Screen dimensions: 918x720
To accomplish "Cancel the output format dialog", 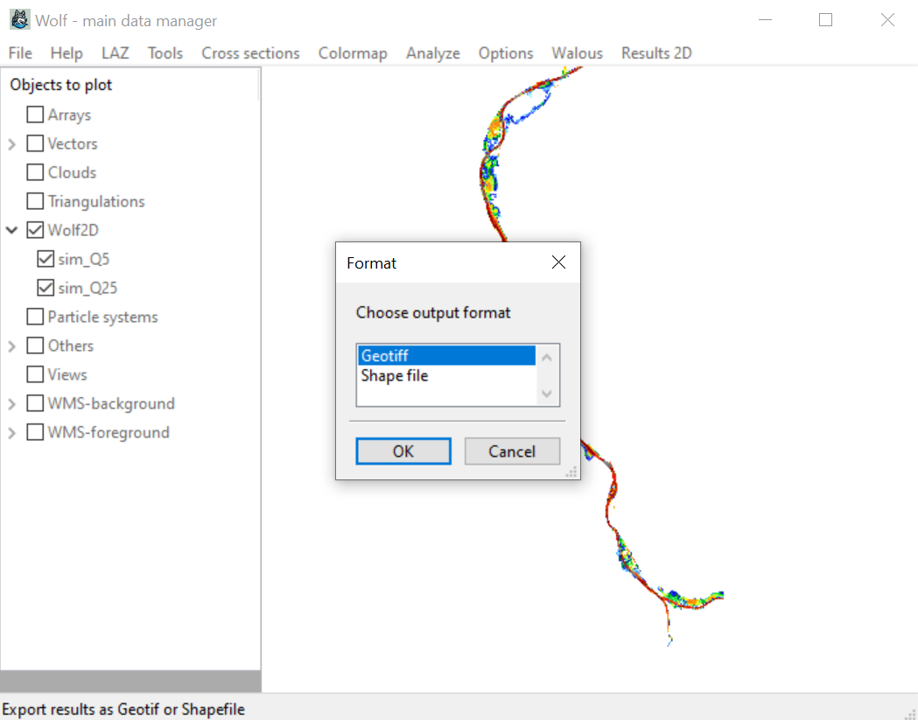I will coord(512,451).
